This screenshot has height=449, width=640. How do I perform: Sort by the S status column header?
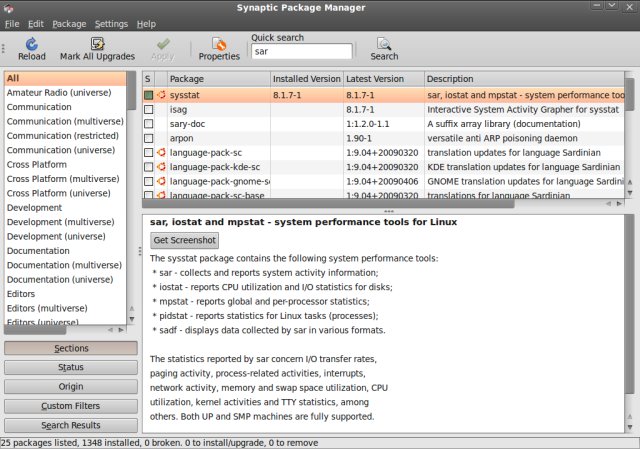click(148, 79)
